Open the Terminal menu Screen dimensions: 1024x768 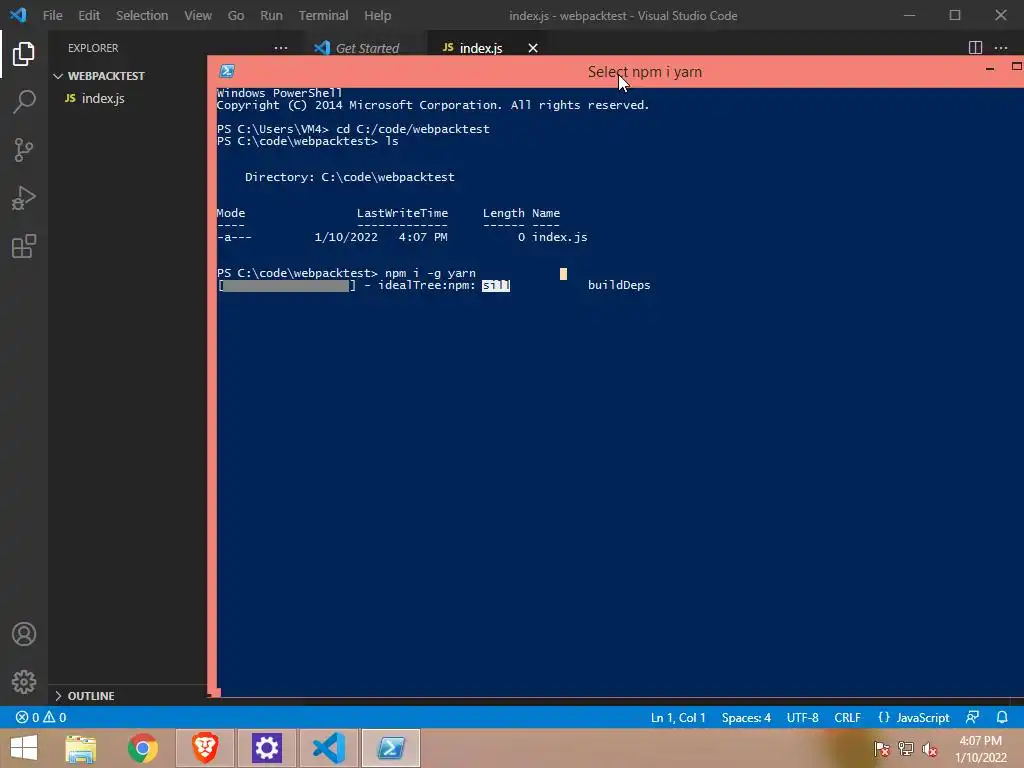tap(323, 15)
